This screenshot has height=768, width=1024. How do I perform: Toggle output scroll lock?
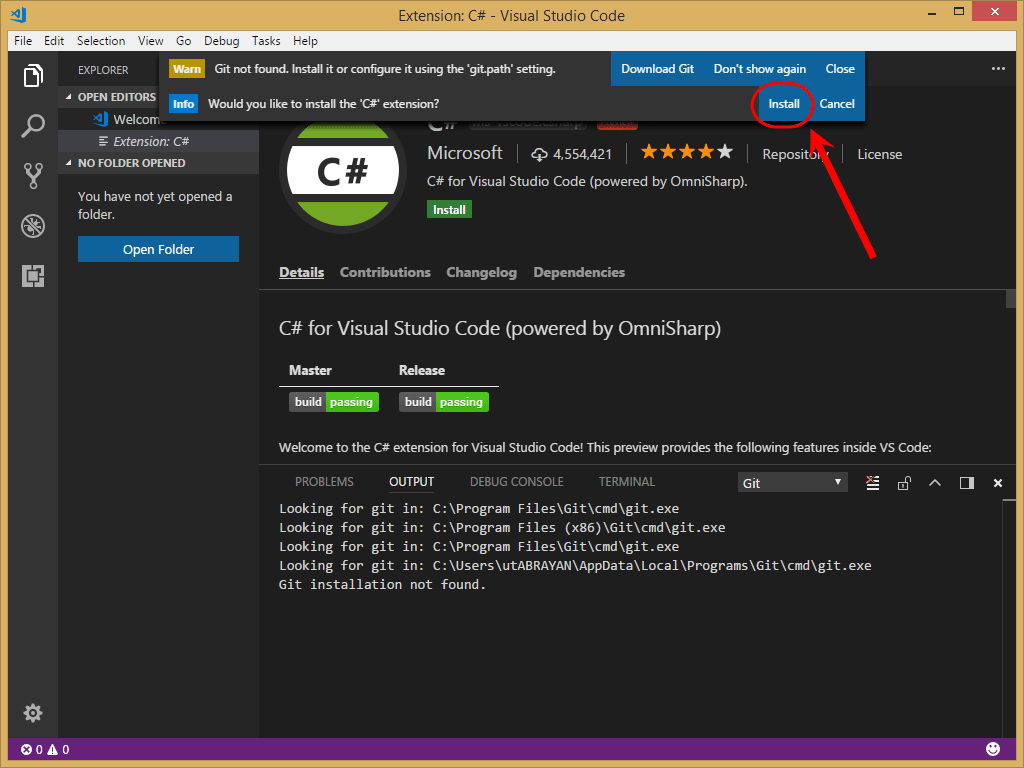tap(904, 483)
